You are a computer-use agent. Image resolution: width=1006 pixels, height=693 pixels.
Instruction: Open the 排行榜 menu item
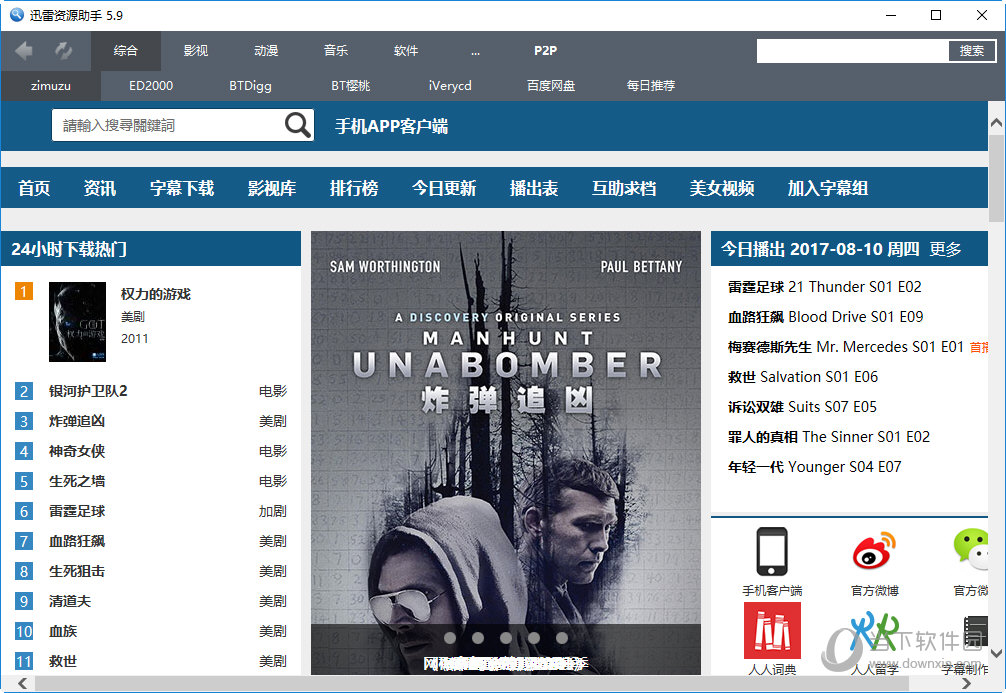click(354, 188)
